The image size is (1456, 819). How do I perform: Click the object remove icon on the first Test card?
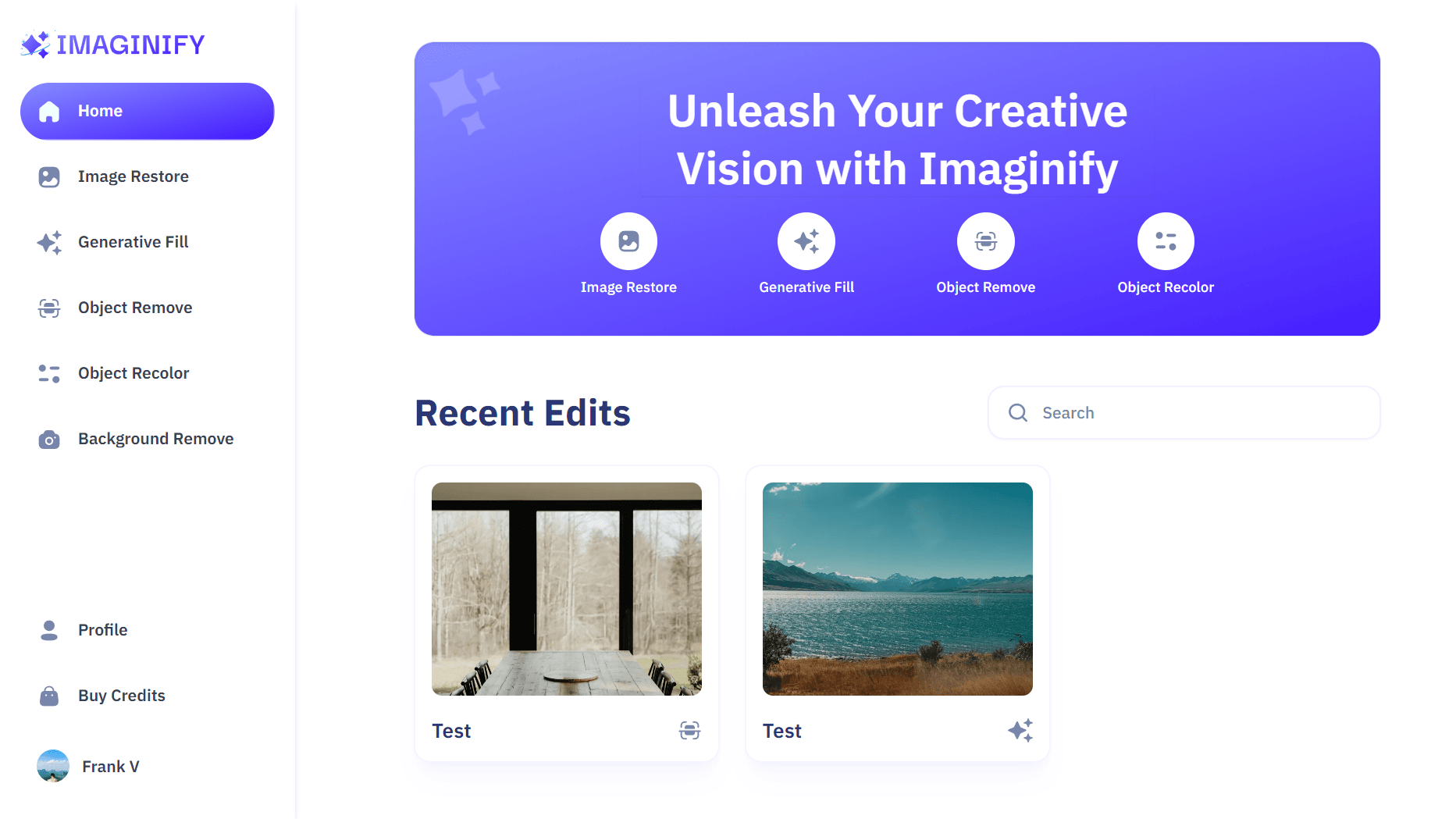click(690, 730)
